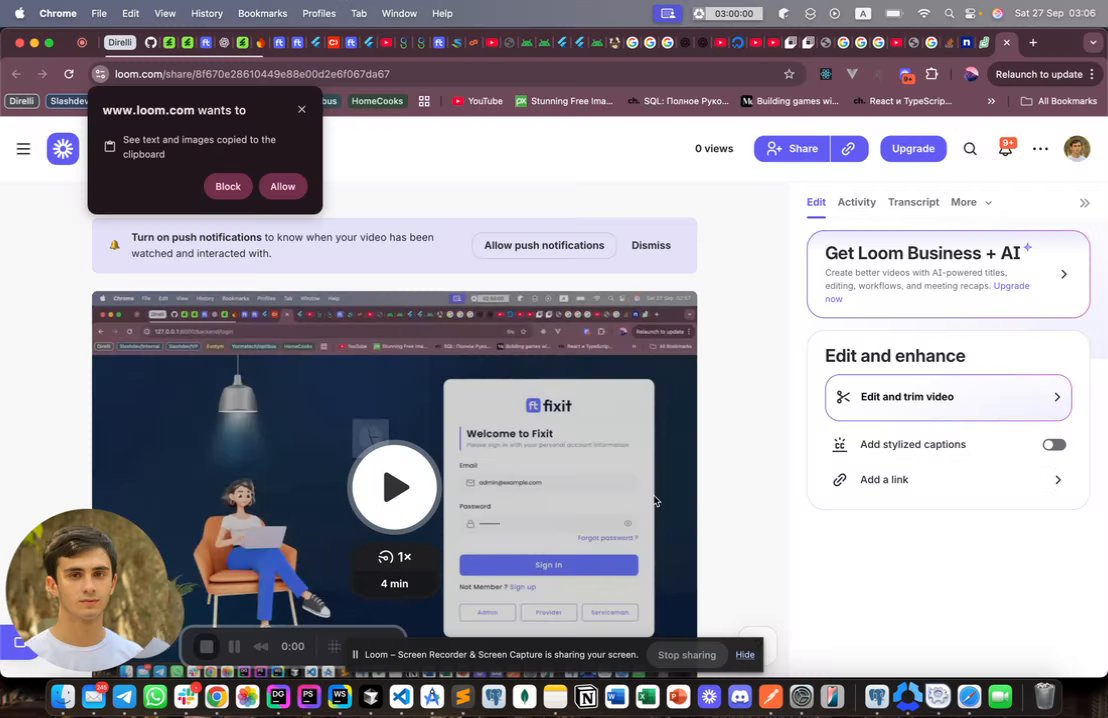Go back in Chrome navigation
This screenshot has height=718, width=1108.
pyautogui.click(x=16, y=74)
